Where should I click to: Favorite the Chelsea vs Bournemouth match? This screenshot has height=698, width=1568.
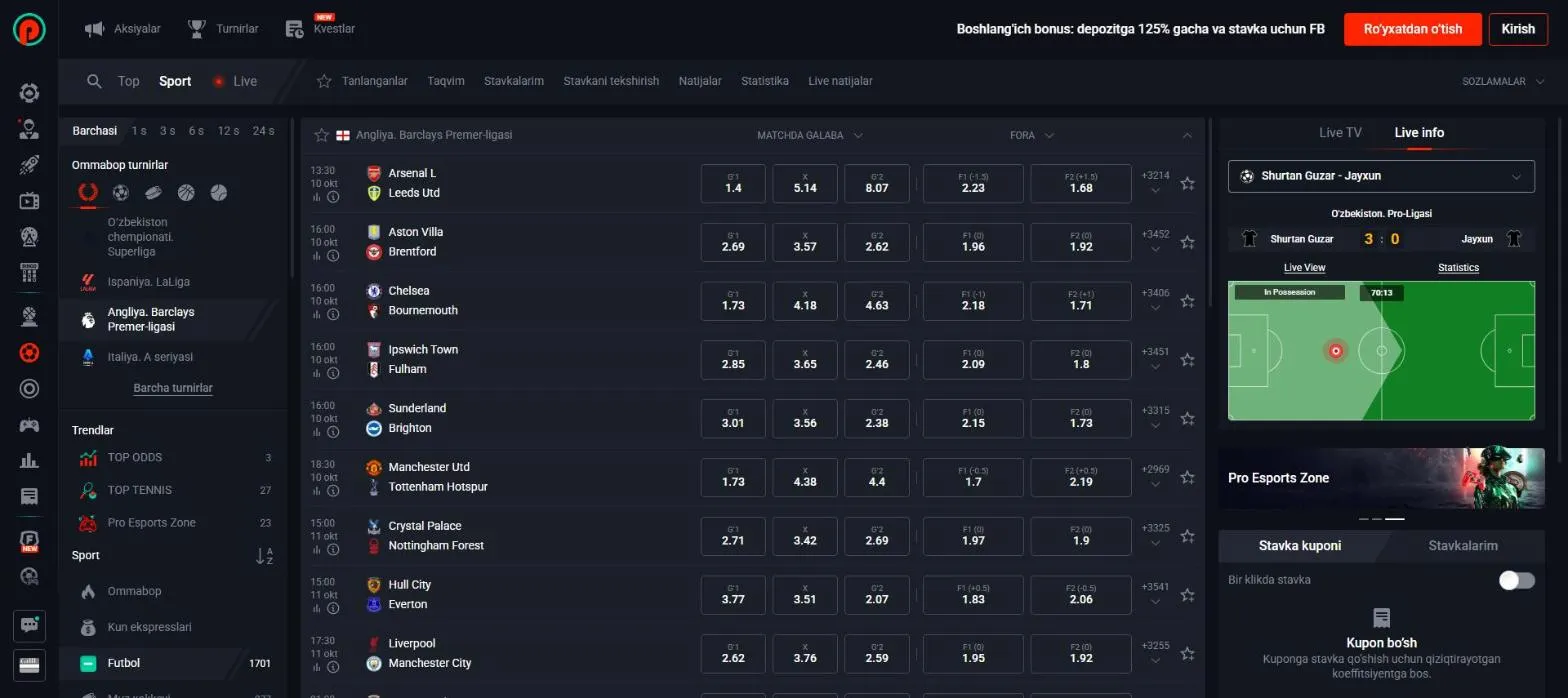[1187, 301]
